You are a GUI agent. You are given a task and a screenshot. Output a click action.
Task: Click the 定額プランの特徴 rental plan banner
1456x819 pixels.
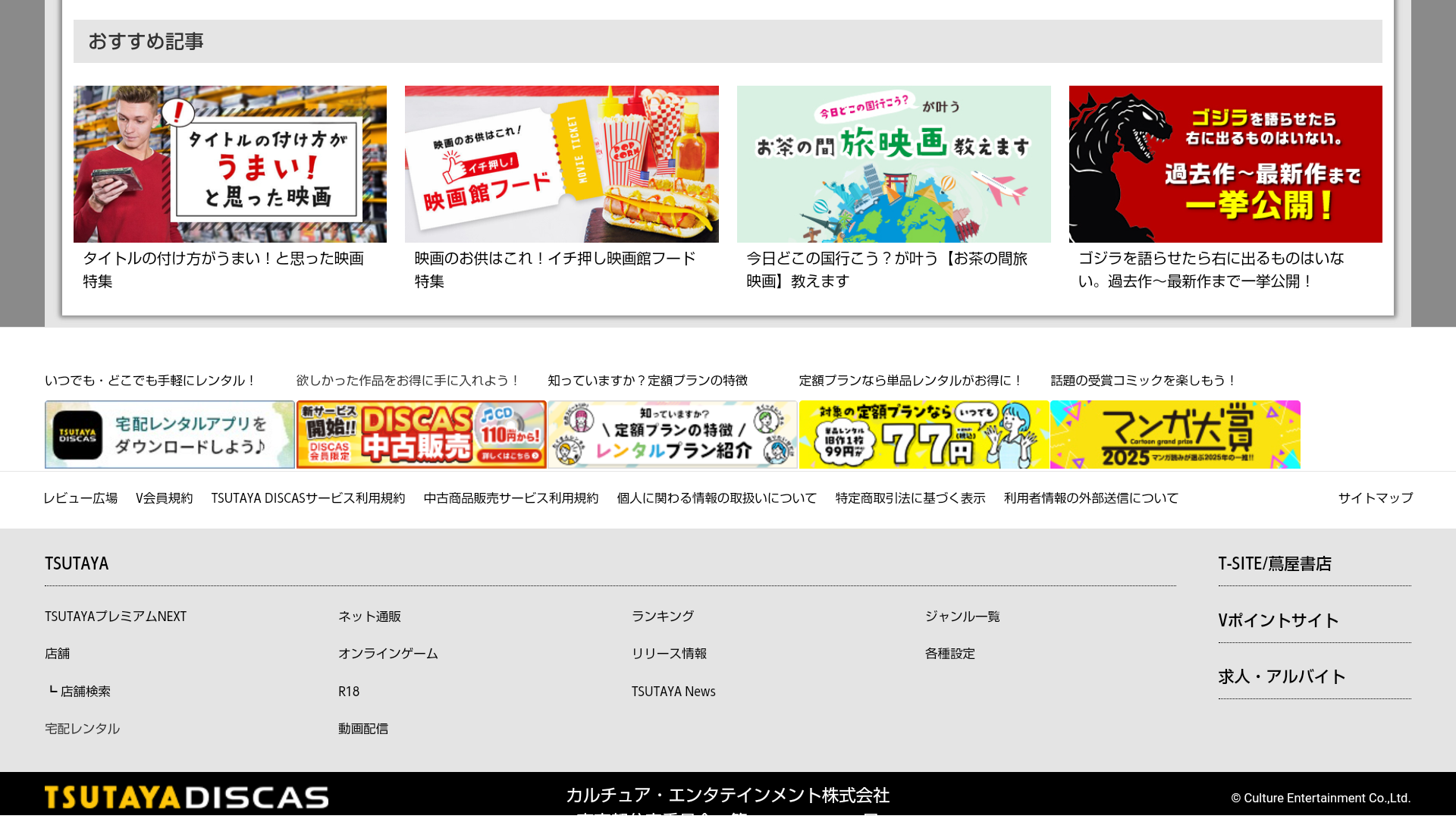pos(672,435)
